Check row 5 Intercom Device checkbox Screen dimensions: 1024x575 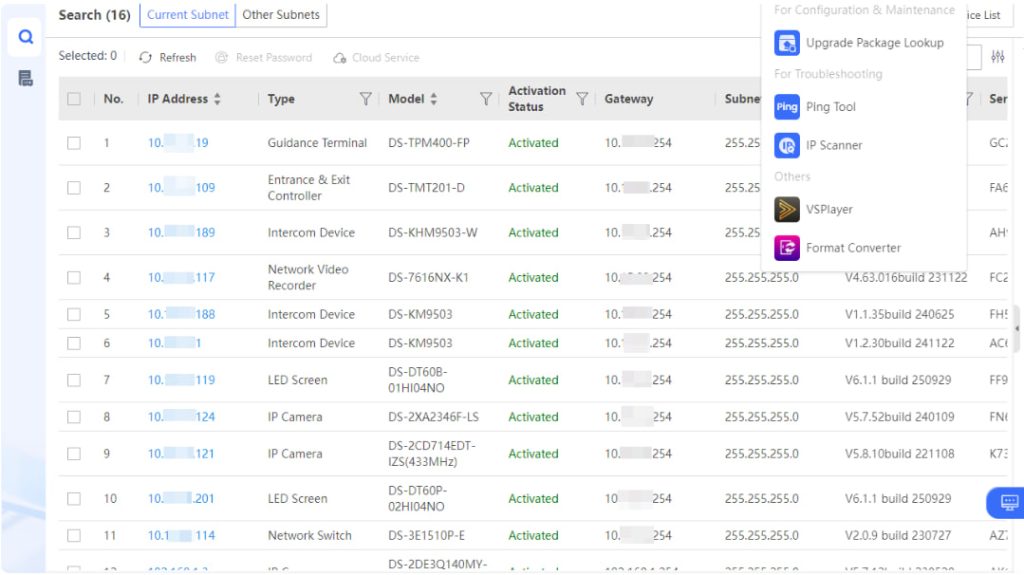[x=74, y=314]
